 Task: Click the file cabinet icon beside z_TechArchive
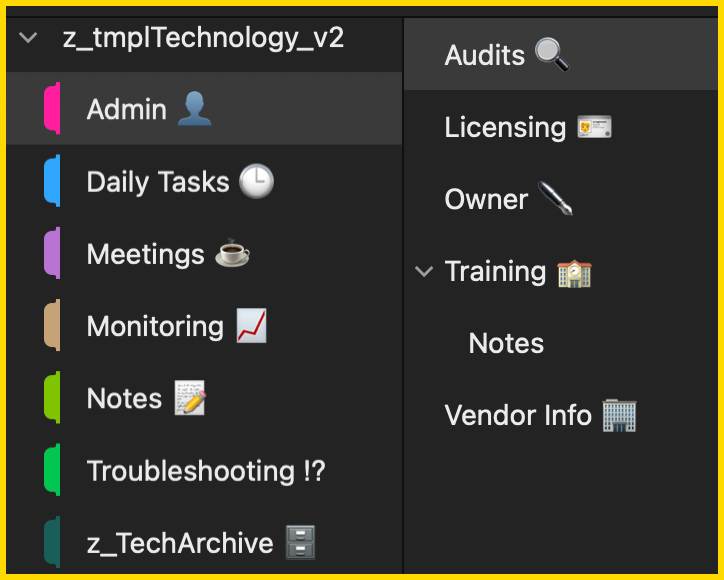point(300,542)
